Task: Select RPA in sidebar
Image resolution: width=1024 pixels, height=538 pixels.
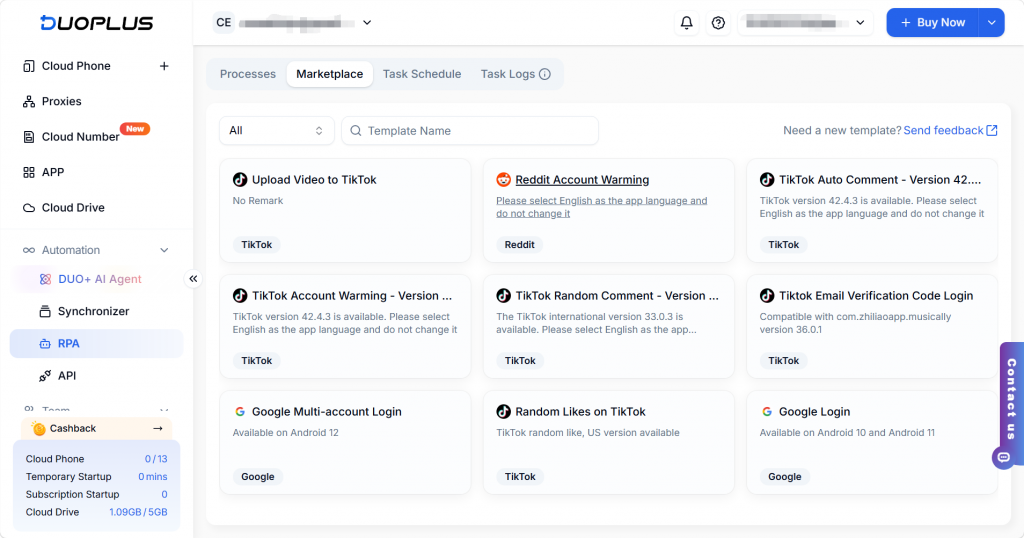Action: tap(97, 343)
